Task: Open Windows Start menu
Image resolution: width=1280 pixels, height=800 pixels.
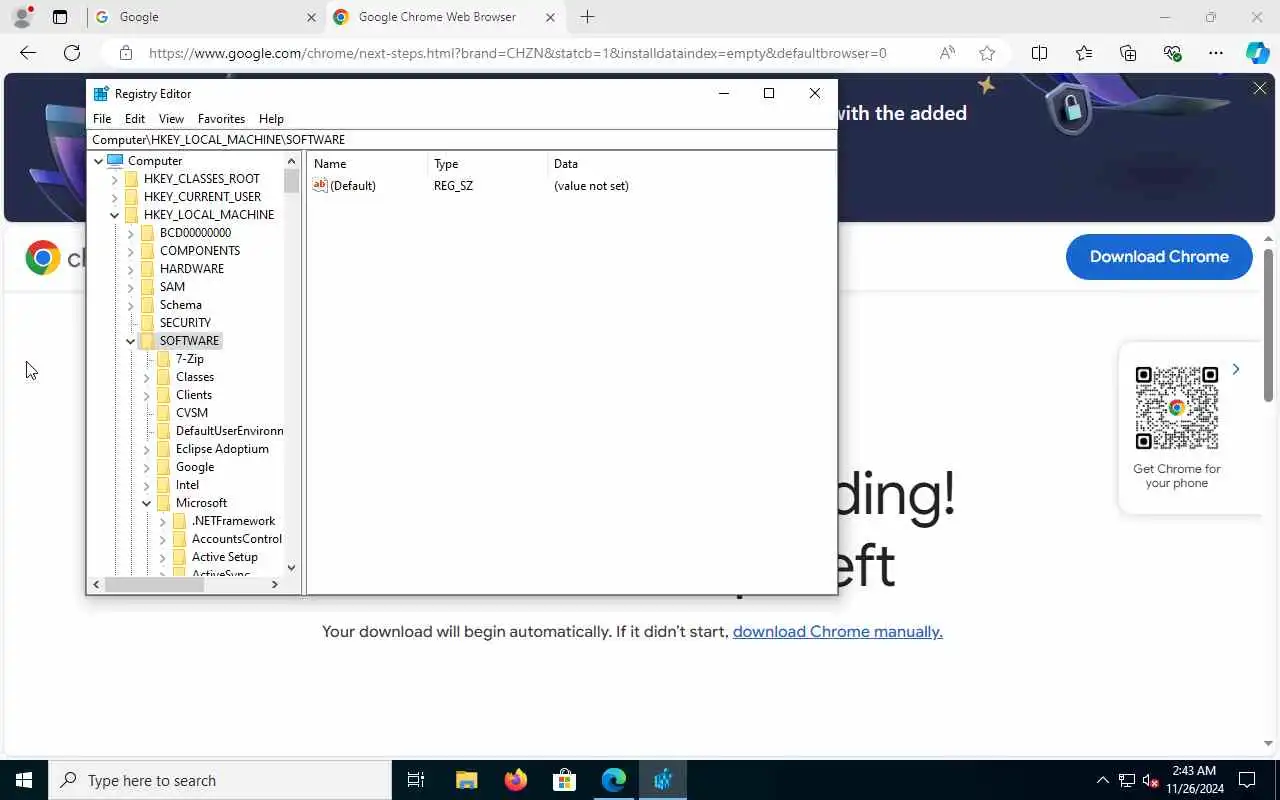Action: pyautogui.click(x=24, y=780)
